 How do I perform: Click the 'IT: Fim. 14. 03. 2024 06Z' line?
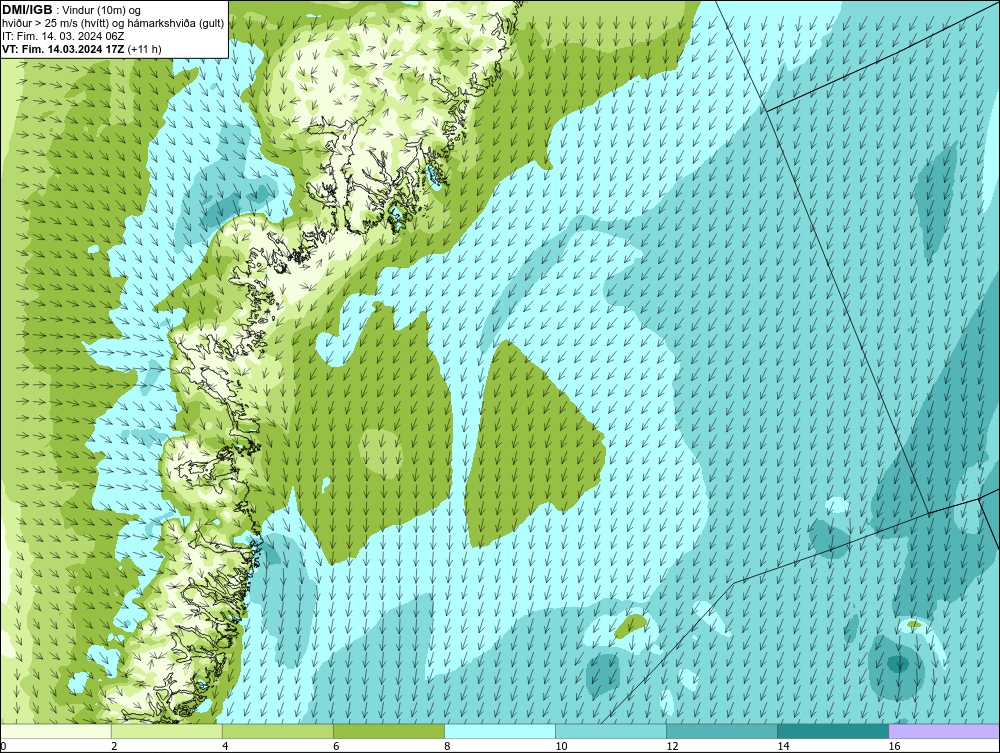(63, 36)
